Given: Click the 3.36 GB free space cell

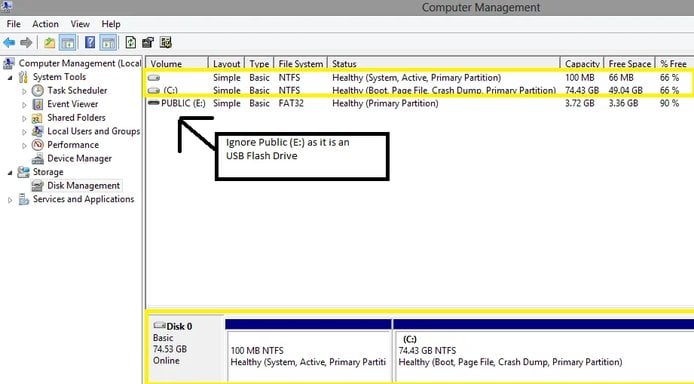Looking at the screenshot, I should coord(623,103).
